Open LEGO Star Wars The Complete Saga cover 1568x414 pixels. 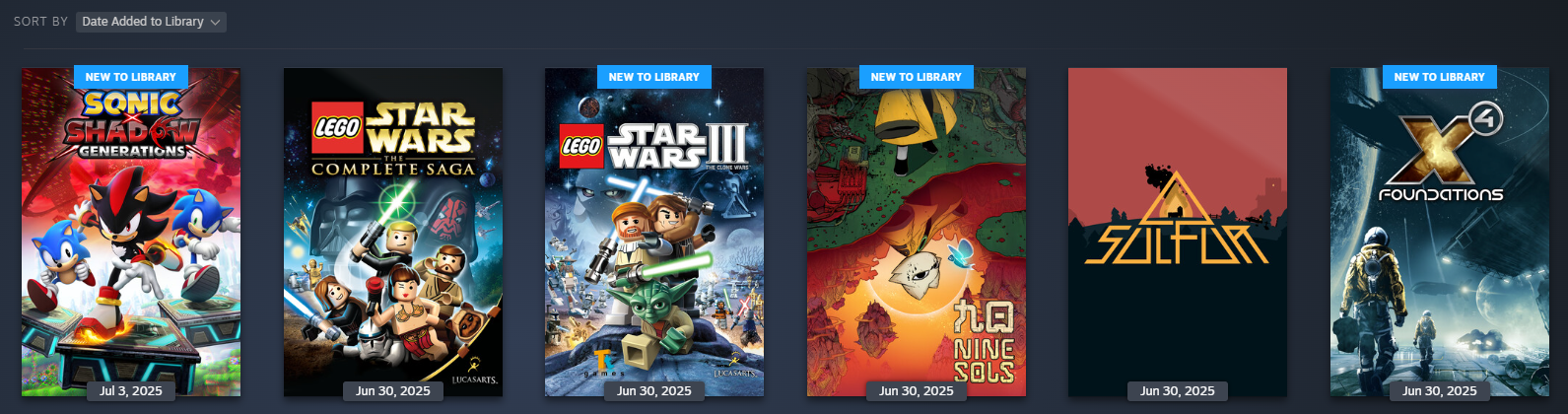[x=393, y=232]
